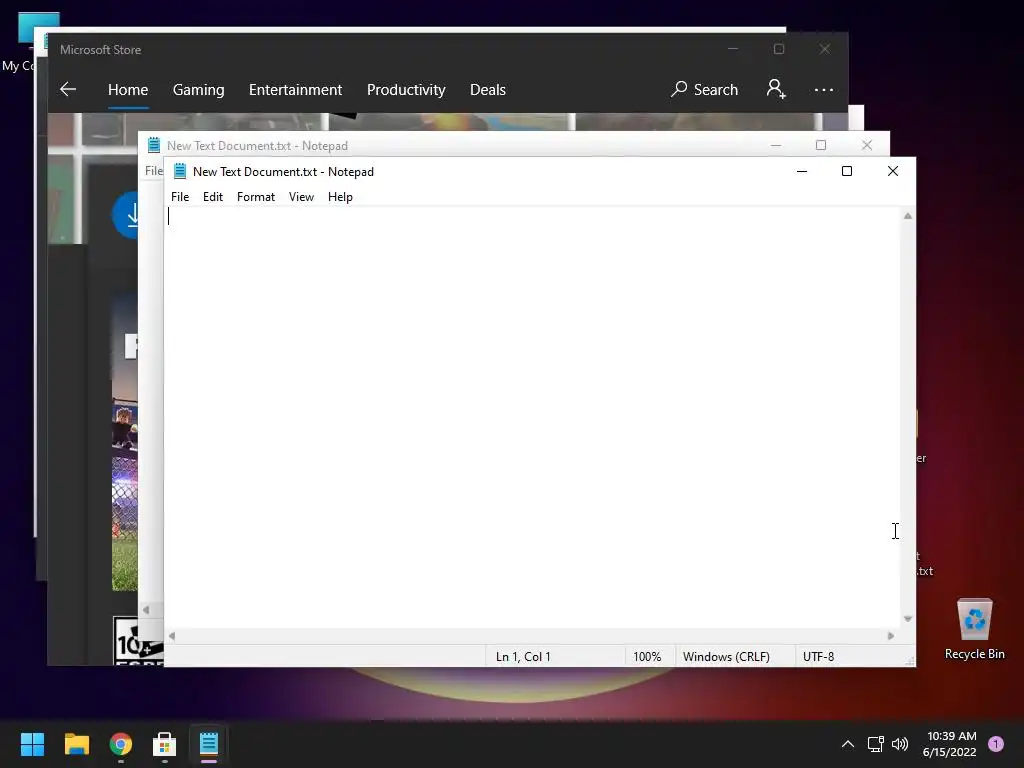Open the Edit menu in Notepad

click(213, 197)
